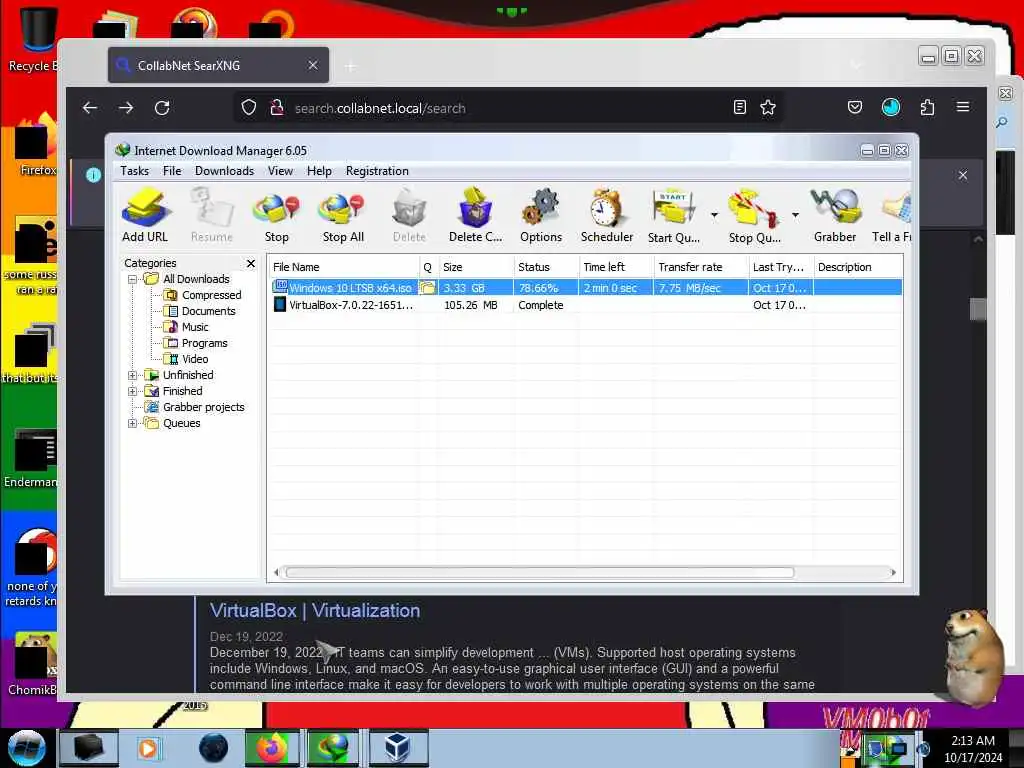The image size is (1024, 768).
Task: Select the Music category
Action: pos(187,327)
